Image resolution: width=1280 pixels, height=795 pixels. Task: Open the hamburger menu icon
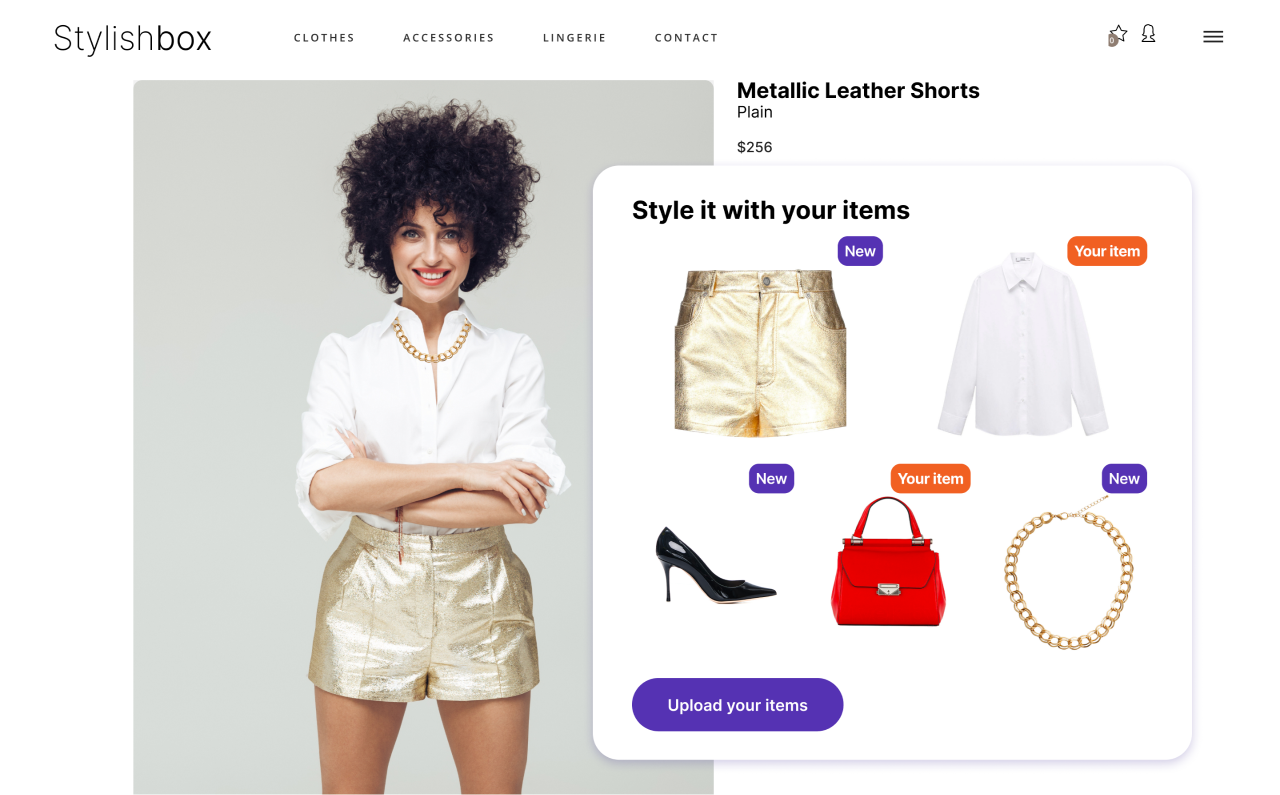pos(1213,37)
